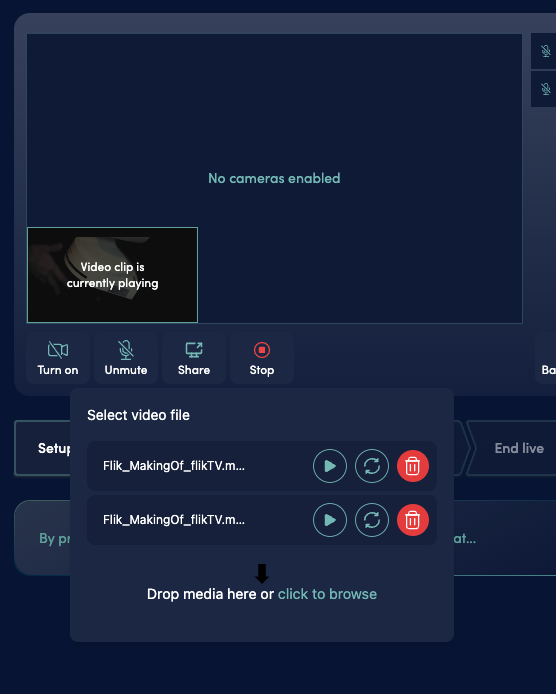Delete the second Flik_MakingOf_flikTV video file
The width and height of the screenshot is (556, 694).
[x=413, y=520]
